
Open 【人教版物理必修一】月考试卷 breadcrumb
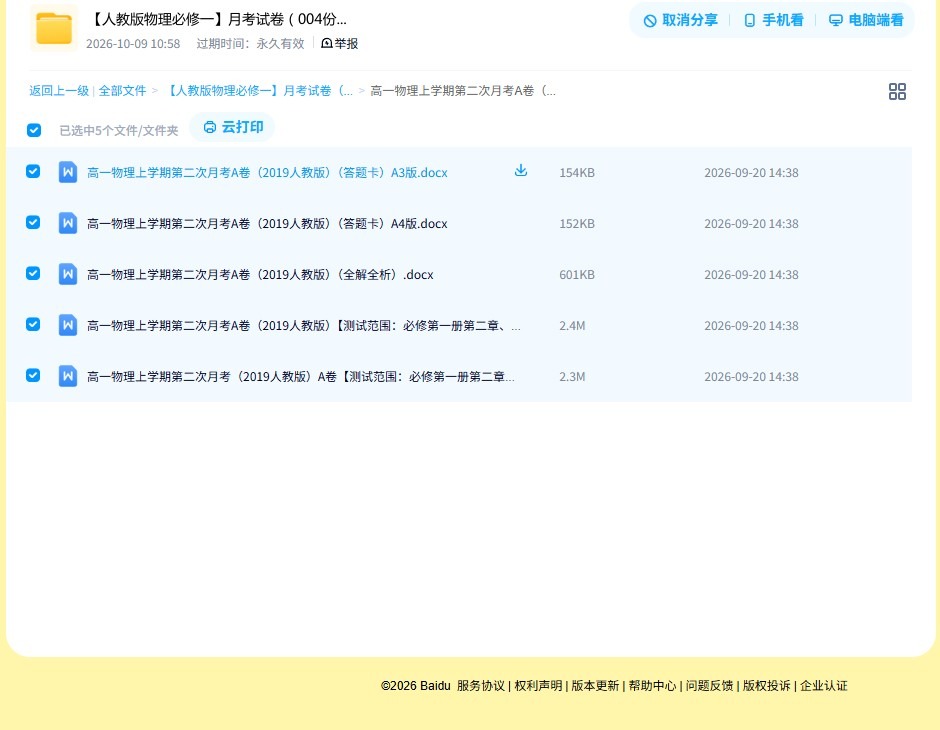pyautogui.click(x=258, y=91)
